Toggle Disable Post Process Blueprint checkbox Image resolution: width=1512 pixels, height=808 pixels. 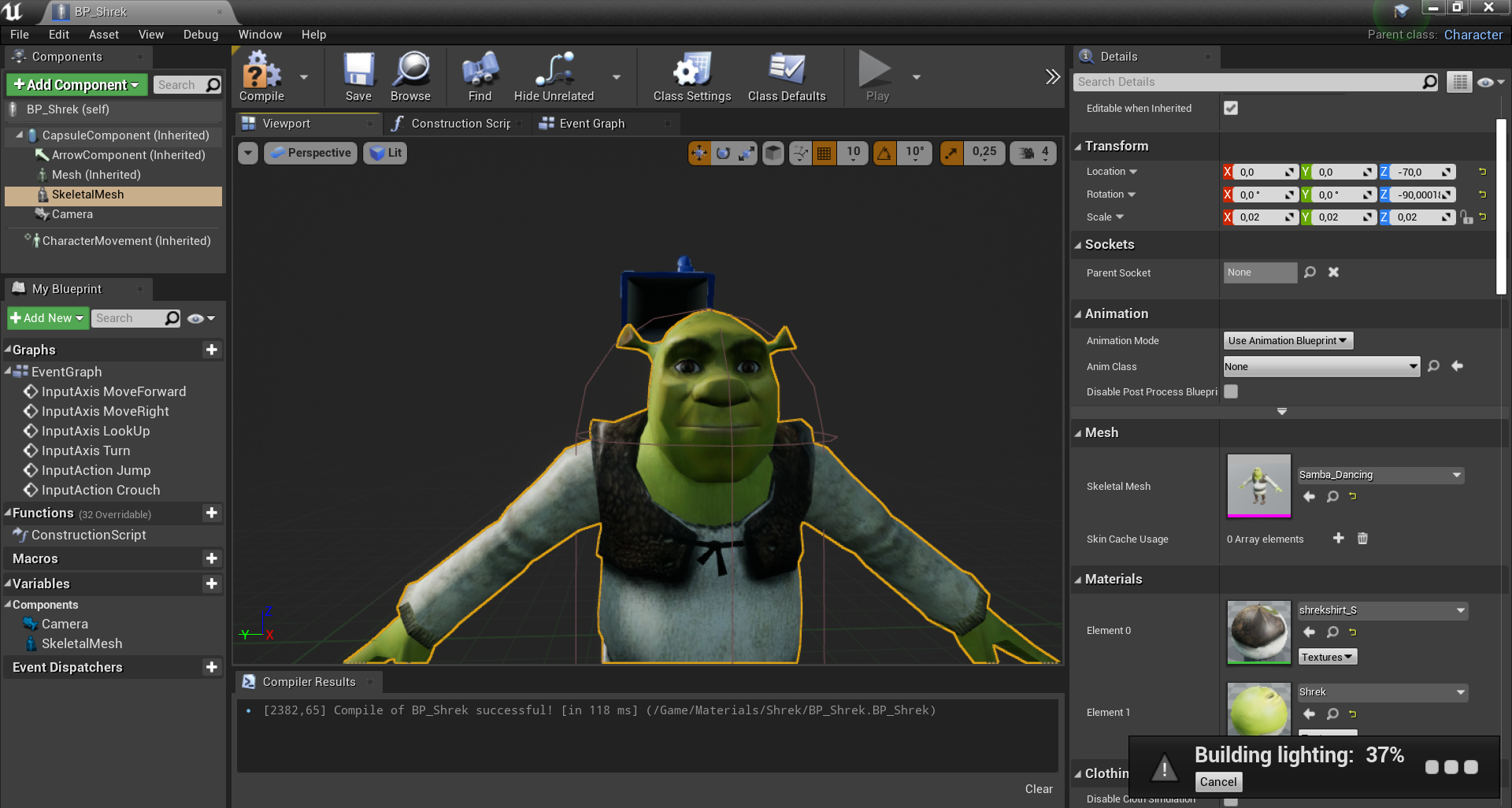click(1231, 391)
